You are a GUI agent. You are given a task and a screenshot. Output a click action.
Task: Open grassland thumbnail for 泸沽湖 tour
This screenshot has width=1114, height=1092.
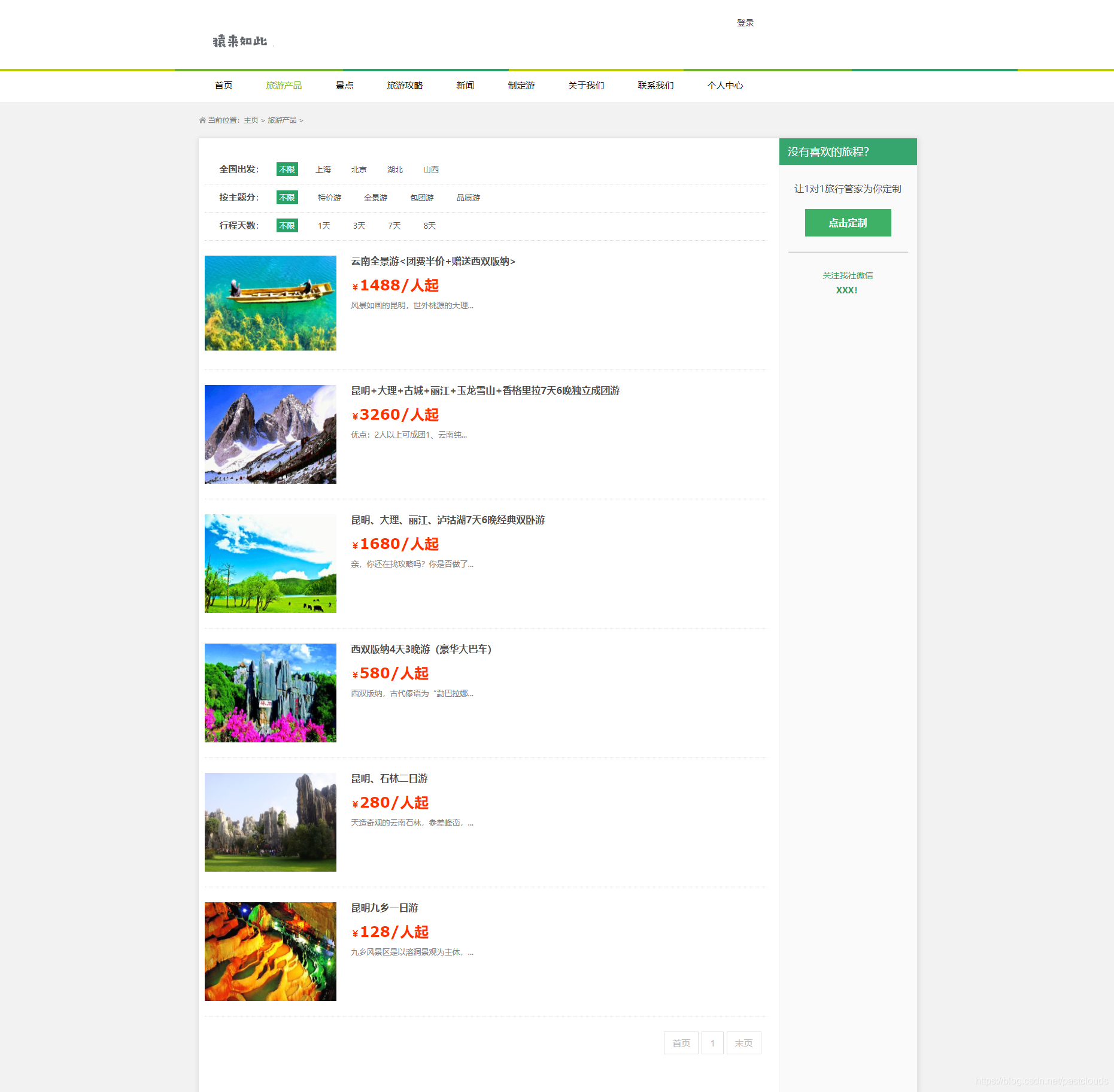[271, 563]
